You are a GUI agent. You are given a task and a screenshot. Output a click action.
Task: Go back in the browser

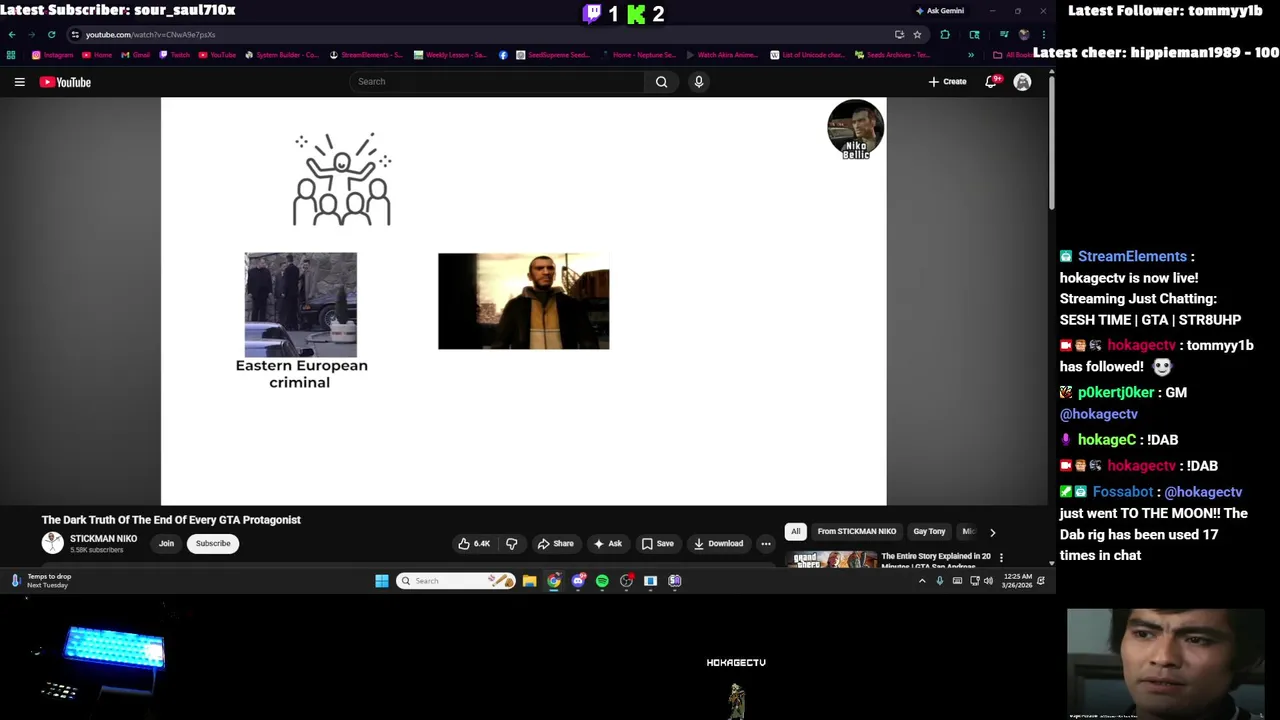[x=12, y=34]
